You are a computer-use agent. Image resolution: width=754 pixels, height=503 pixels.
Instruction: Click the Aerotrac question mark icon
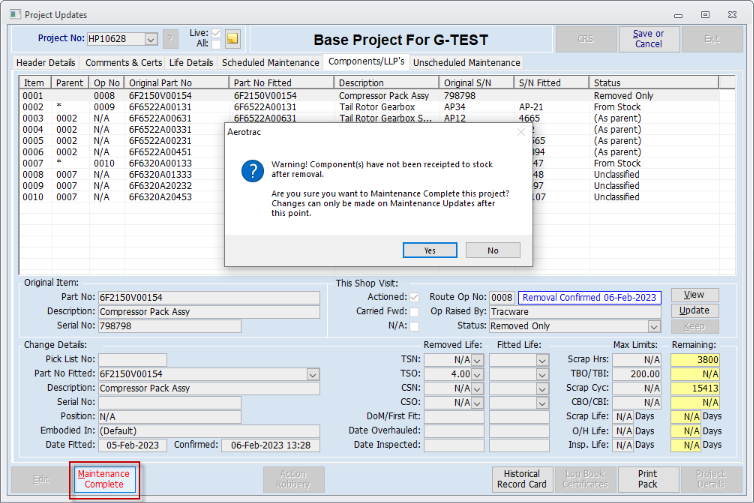pyautogui.click(x=252, y=171)
